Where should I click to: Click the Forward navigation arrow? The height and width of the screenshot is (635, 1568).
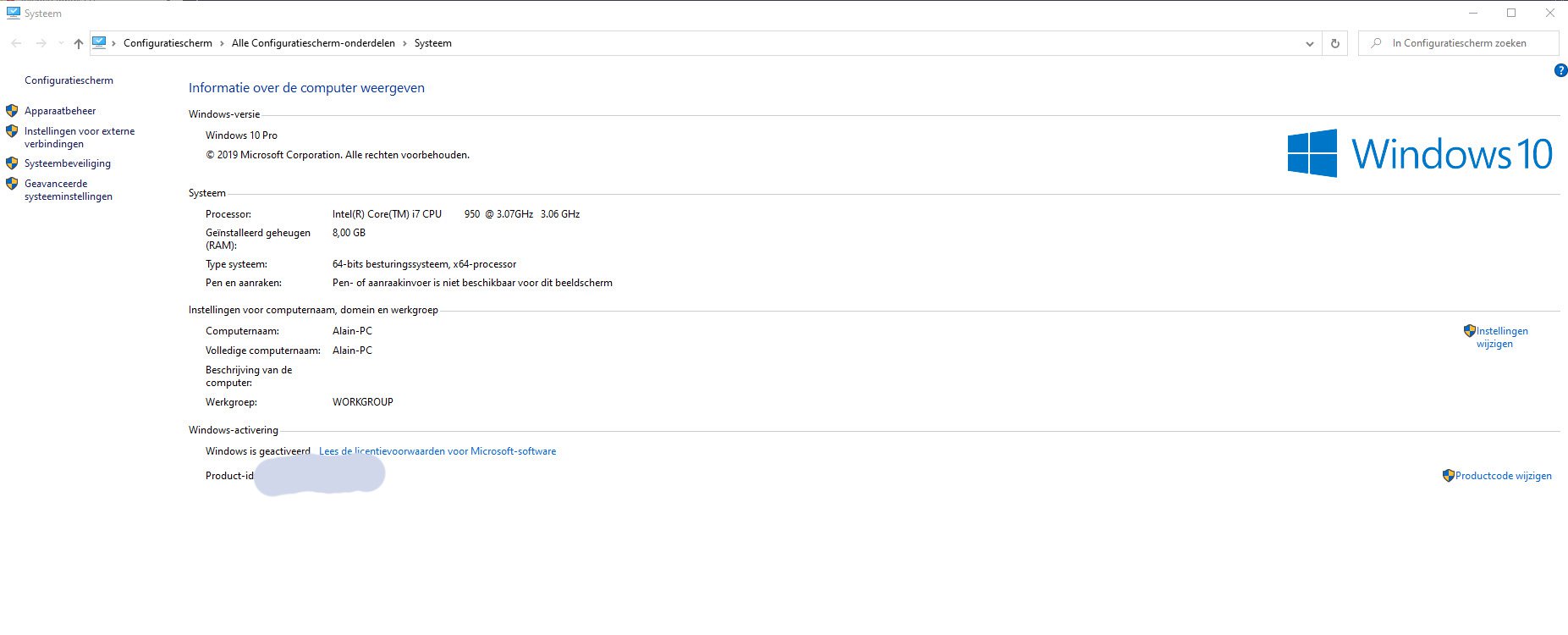41,43
